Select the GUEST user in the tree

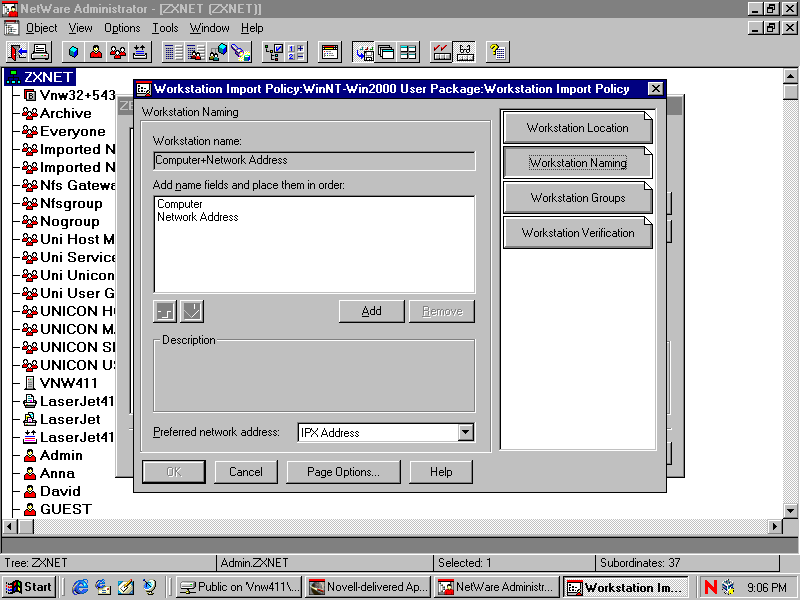point(66,509)
